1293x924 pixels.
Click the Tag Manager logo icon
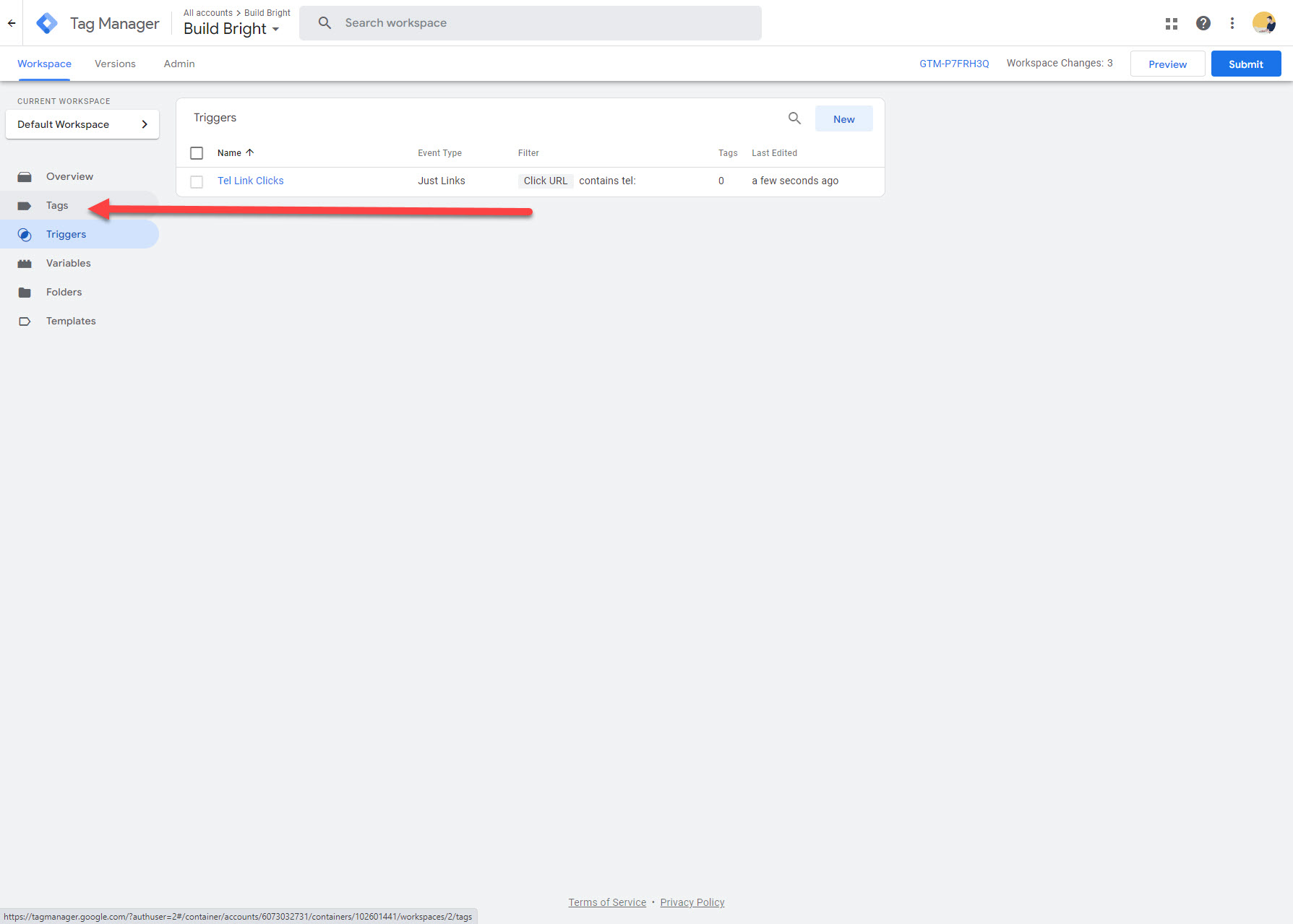point(47,23)
